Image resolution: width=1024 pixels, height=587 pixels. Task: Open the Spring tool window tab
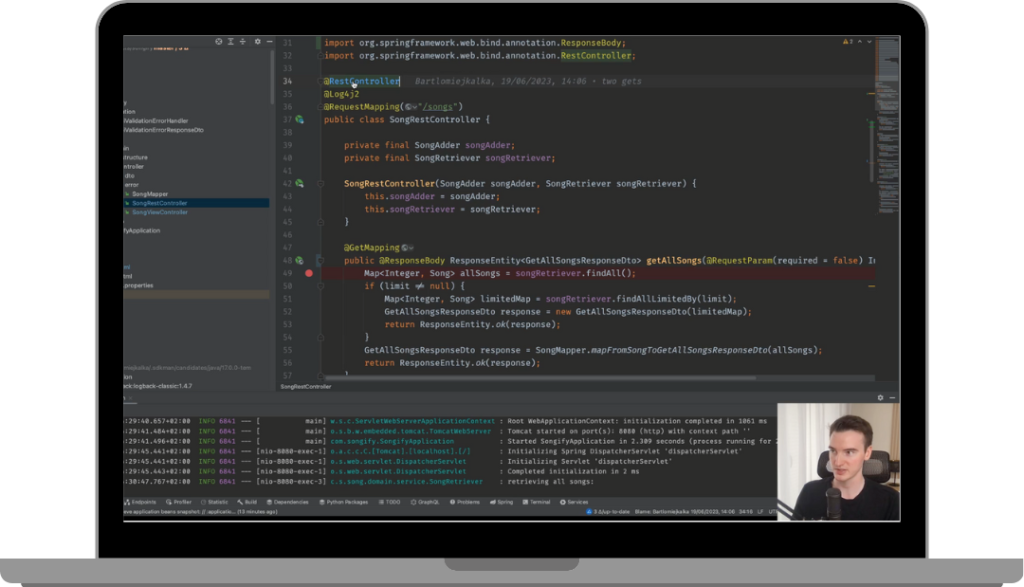[502, 502]
